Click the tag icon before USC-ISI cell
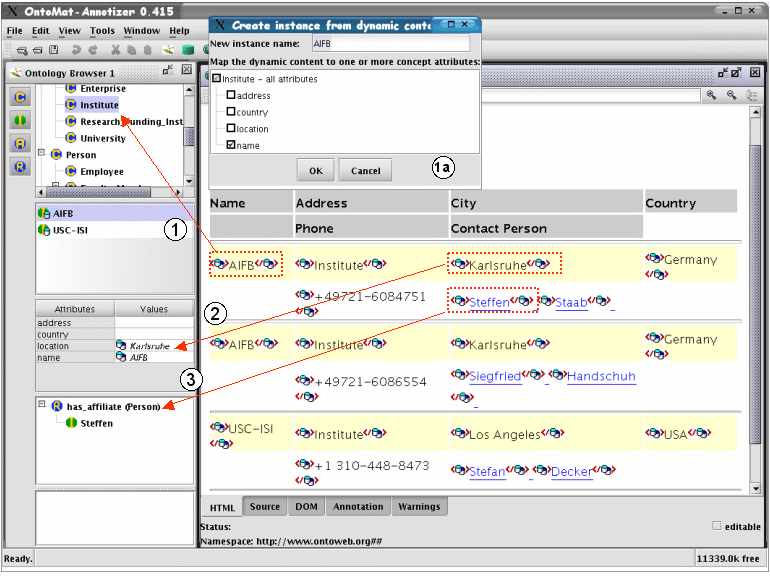 219,427
